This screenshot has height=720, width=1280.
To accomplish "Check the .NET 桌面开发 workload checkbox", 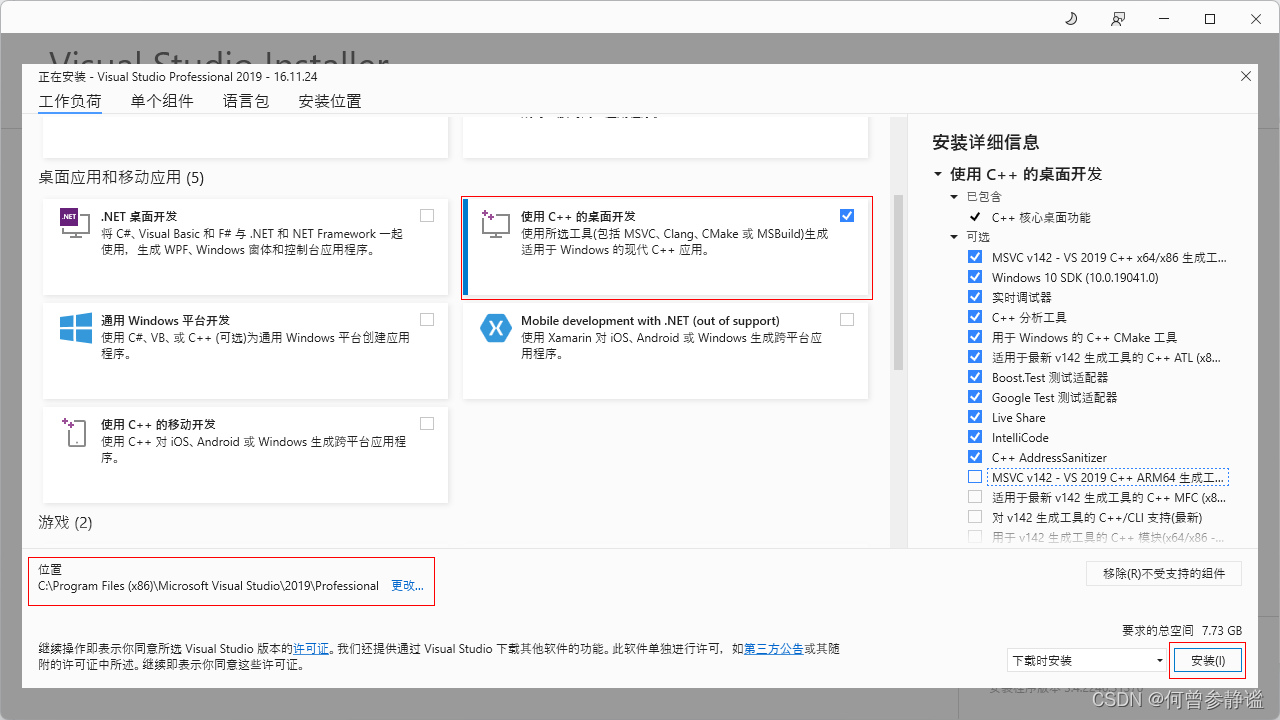I will (427, 215).
